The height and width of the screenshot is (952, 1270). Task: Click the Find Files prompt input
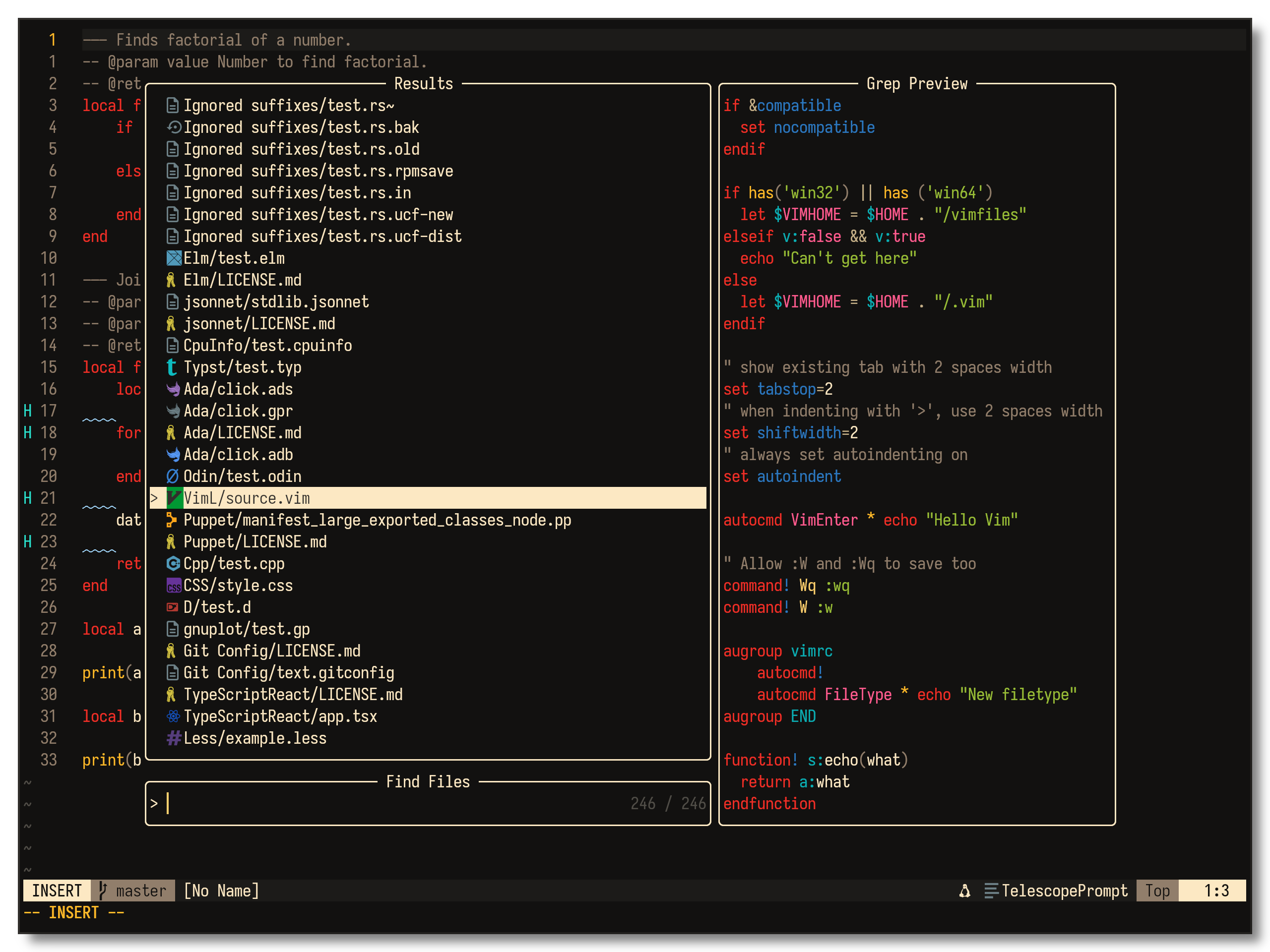[390, 803]
